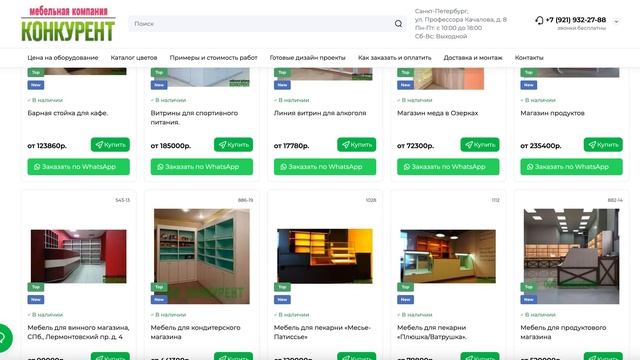Click Top badge on confectionery shop card
Screen dimensions: 640x360
pyautogui.click(x=159, y=287)
